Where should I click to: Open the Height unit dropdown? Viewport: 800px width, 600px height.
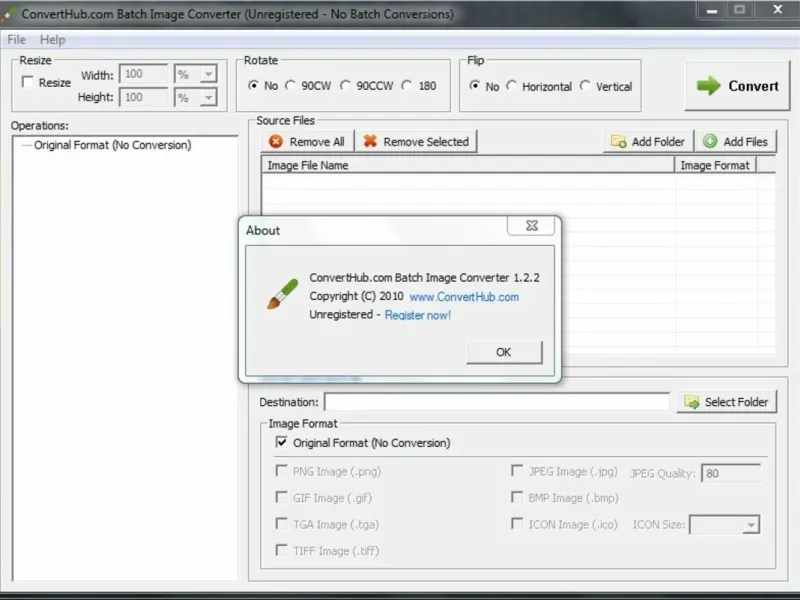point(208,97)
